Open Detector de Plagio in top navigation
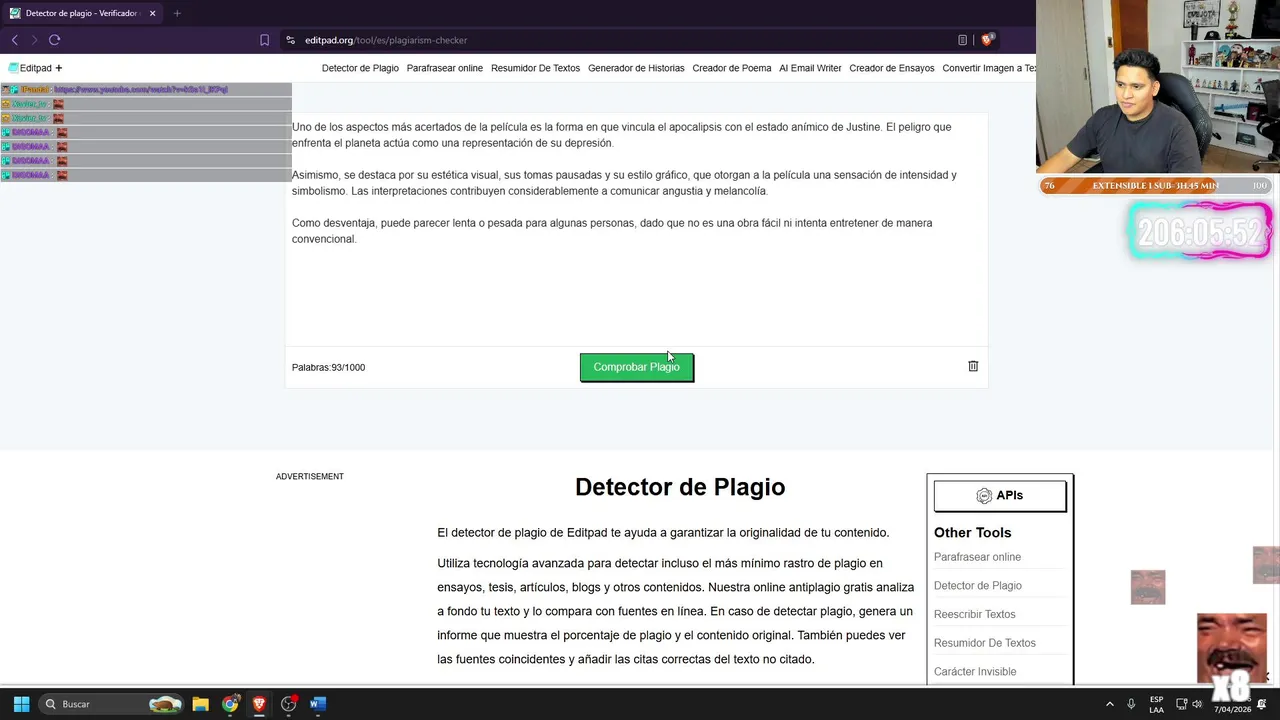The height and width of the screenshot is (720, 1280). click(x=360, y=68)
